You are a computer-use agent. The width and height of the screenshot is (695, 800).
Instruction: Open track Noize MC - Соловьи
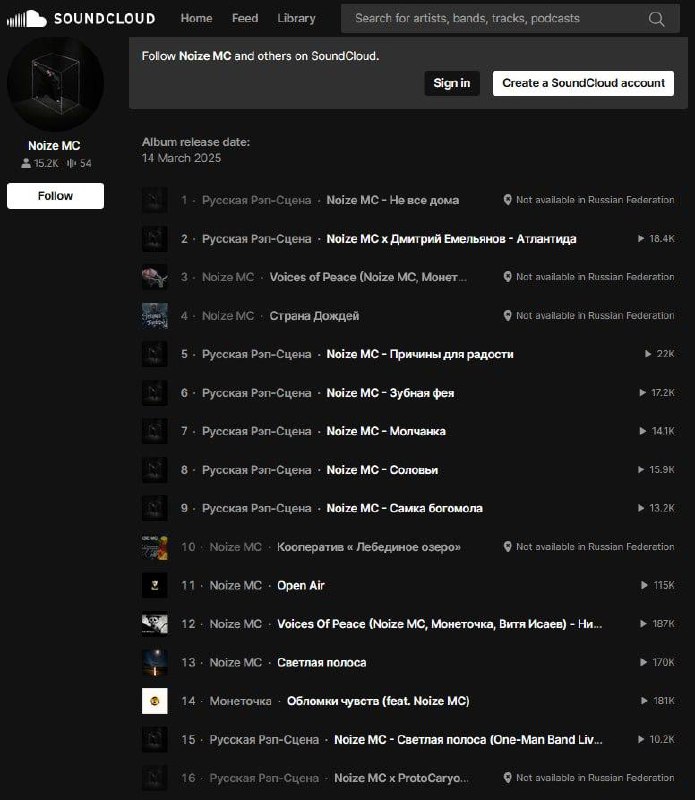point(382,470)
